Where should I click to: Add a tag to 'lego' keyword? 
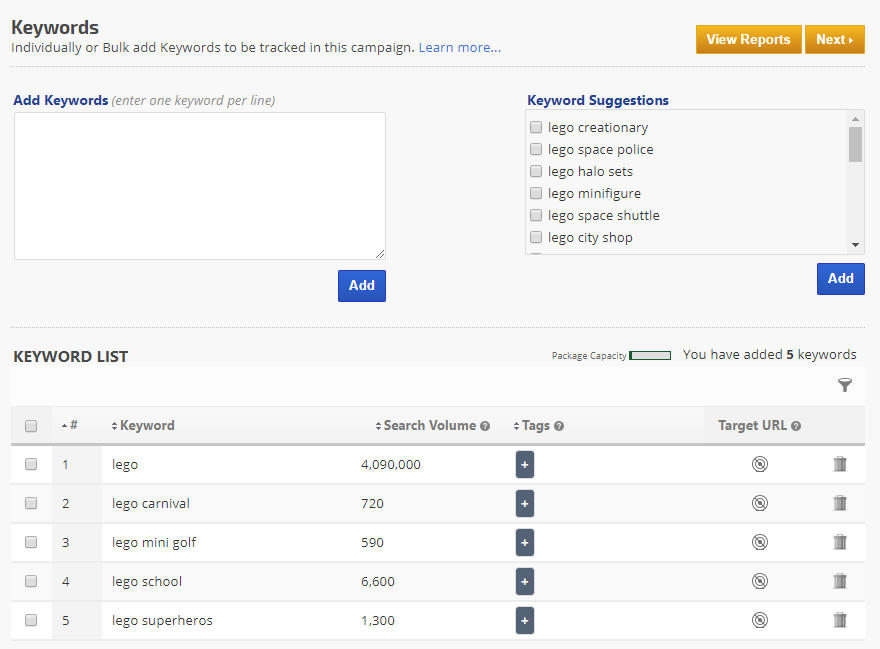pyautogui.click(x=525, y=464)
